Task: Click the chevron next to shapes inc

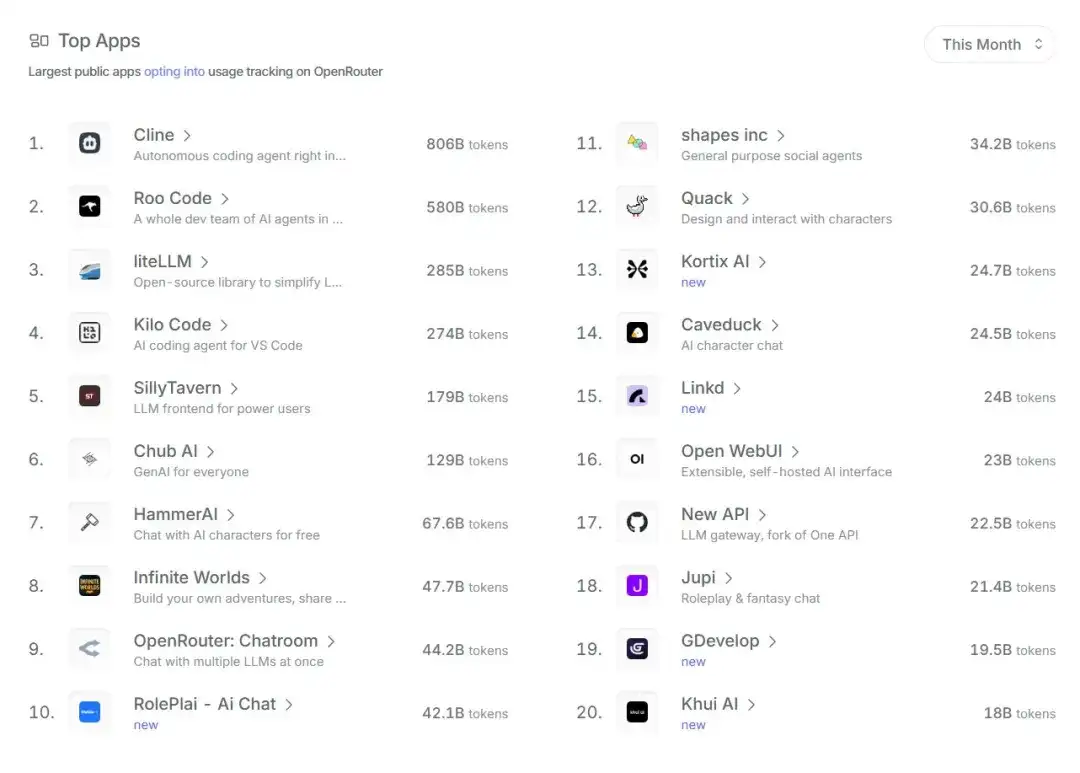Action: point(780,136)
